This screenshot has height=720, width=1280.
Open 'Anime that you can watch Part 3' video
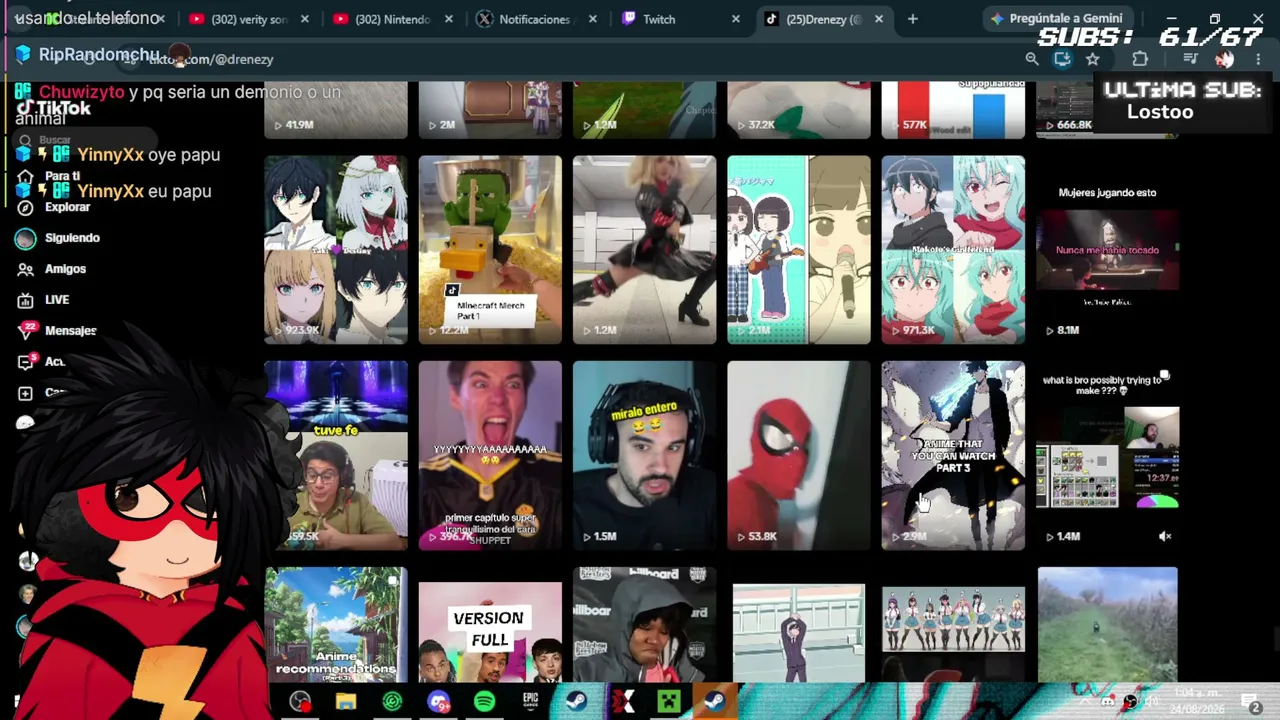(x=953, y=455)
